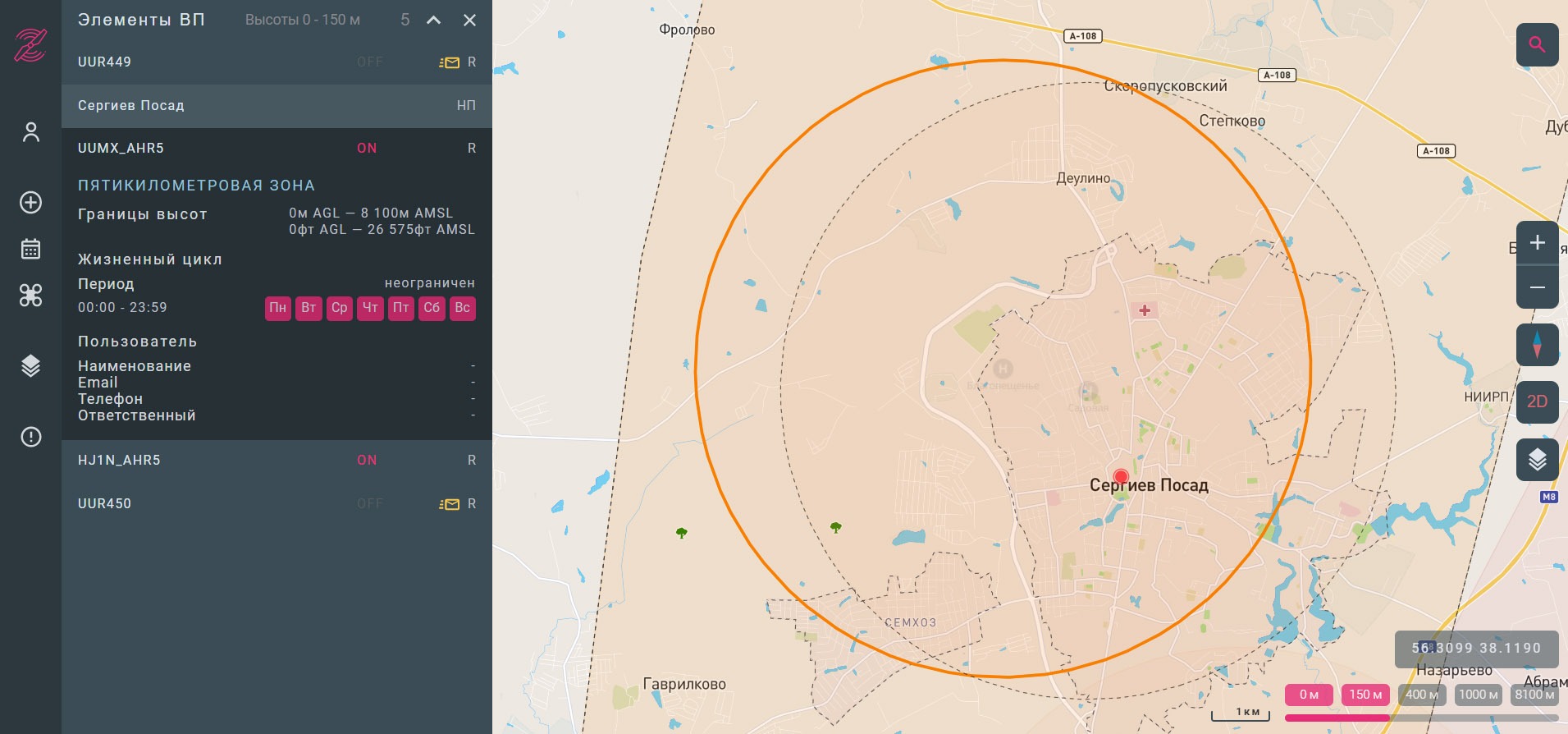Click the Степково map label

pyautogui.click(x=1232, y=121)
